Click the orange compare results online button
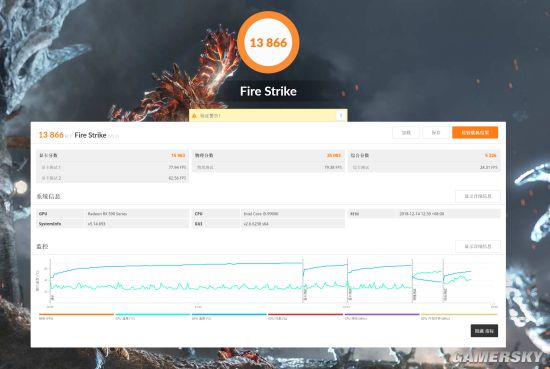Viewport: 550px width, 369px height. [x=475, y=133]
